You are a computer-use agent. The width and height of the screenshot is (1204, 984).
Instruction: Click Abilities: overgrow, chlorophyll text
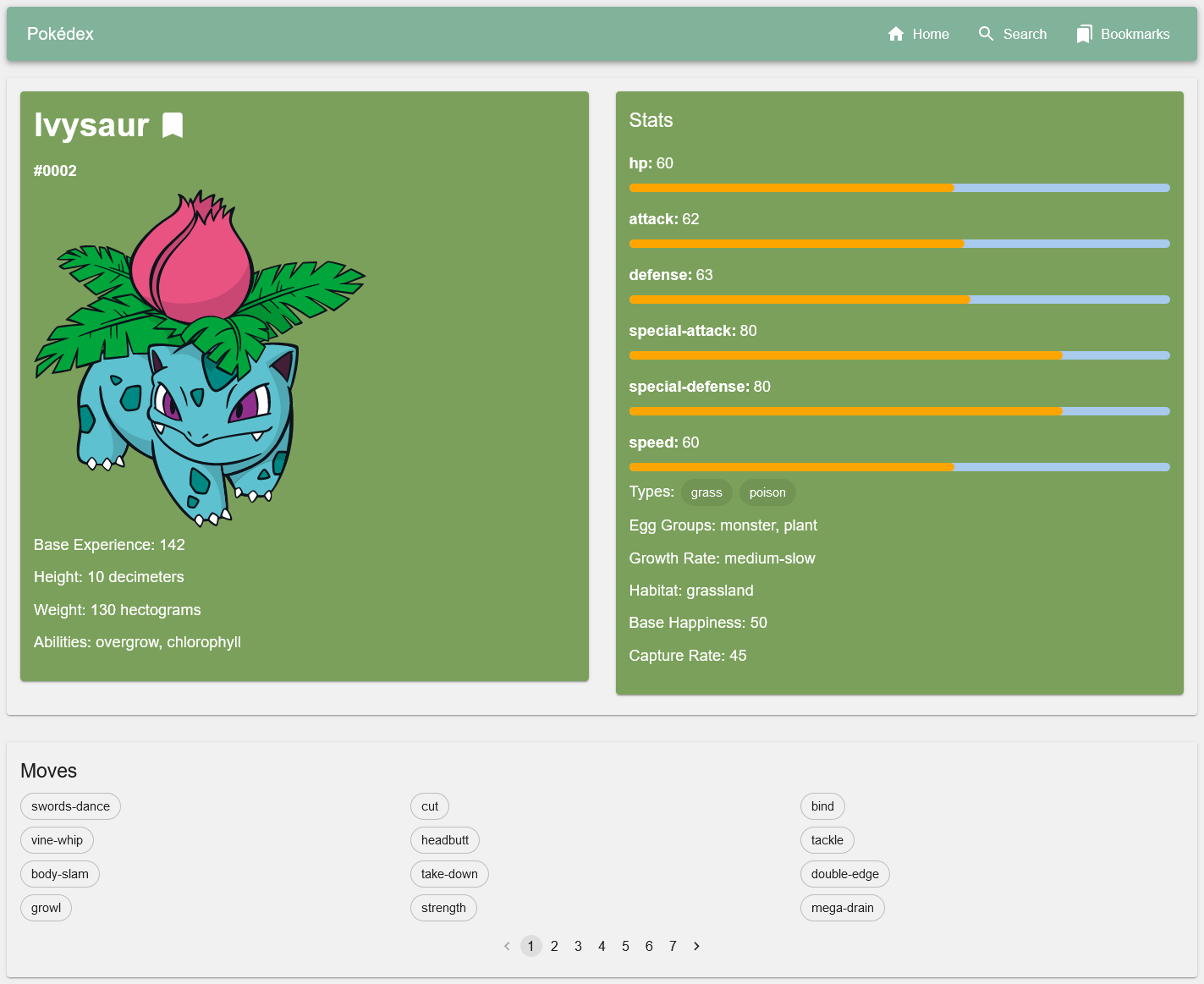coord(137,642)
